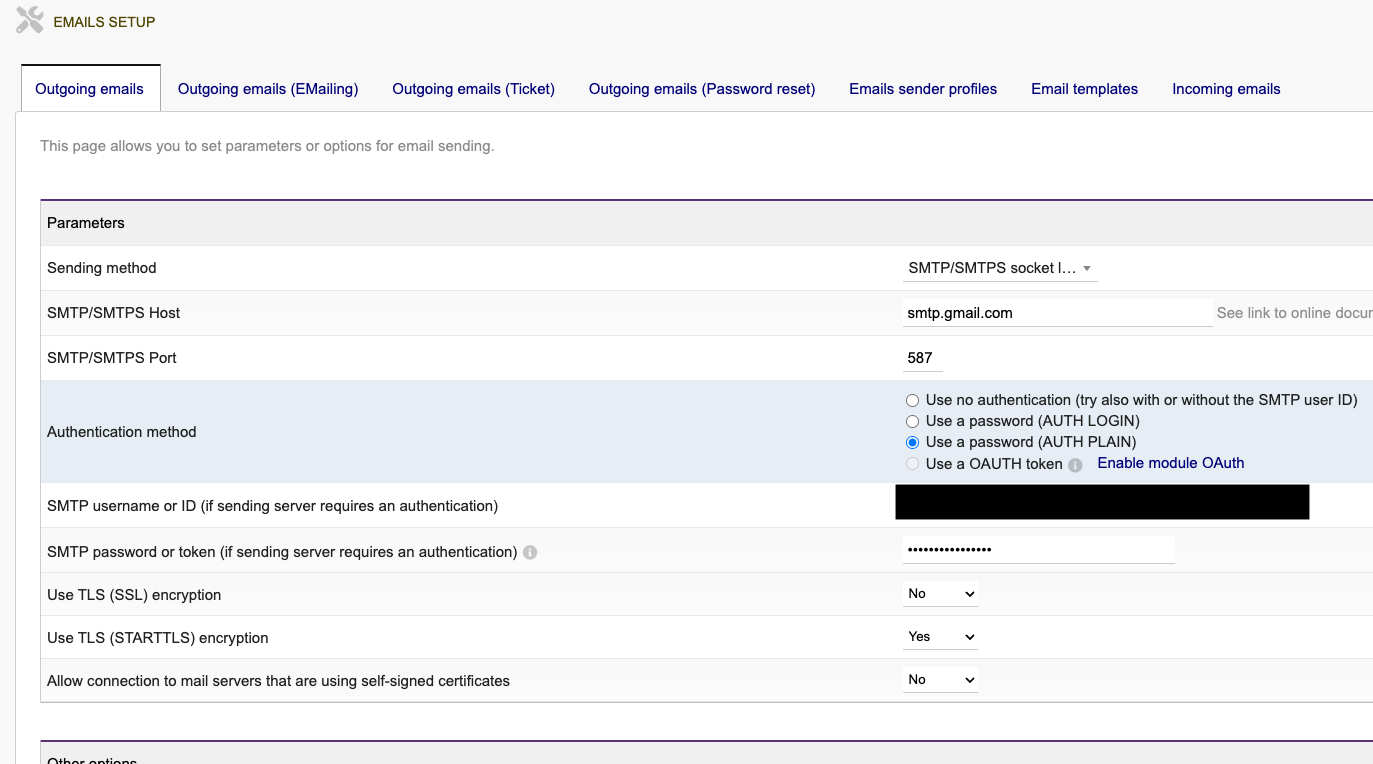Click the Emails Setup wrench icon
The height and width of the screenshot is (764, 1373).
pyautogui.click(x=30, y=20)
